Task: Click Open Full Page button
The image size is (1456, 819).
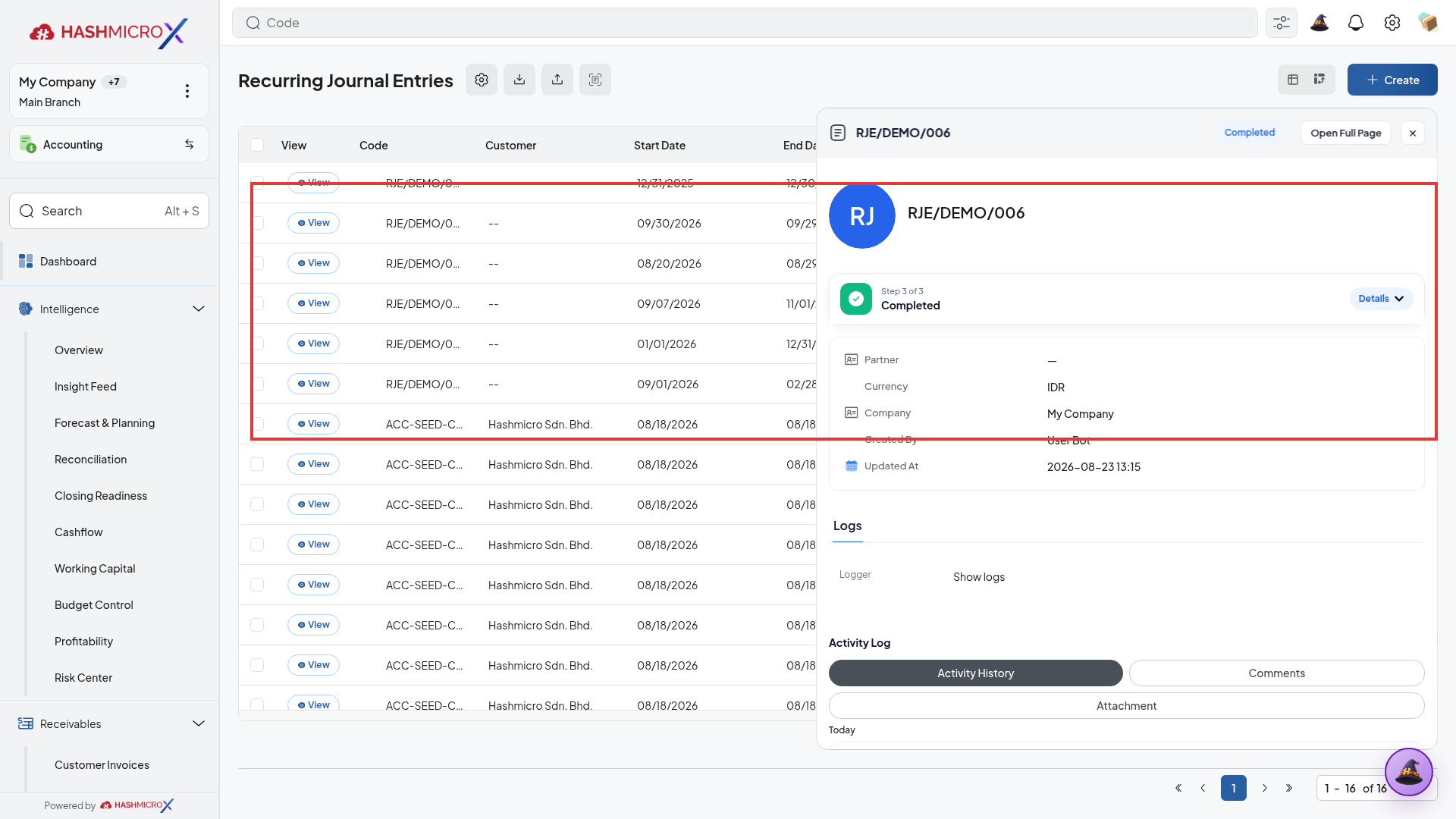Action: [1346, 133]
